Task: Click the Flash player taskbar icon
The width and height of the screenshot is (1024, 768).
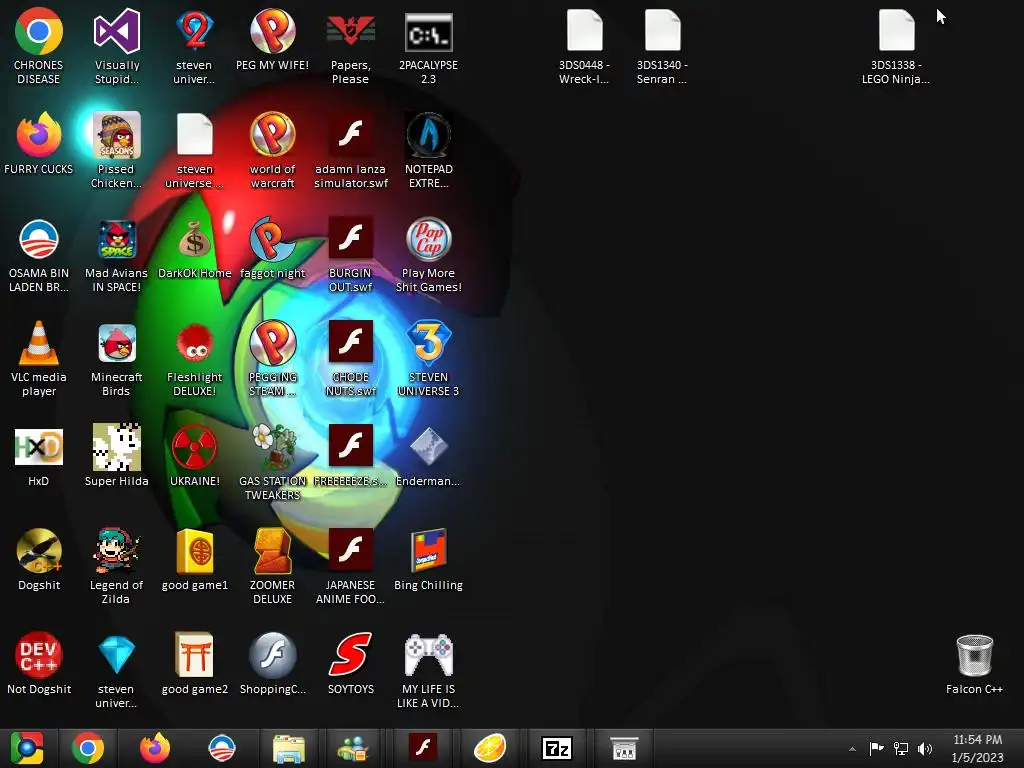Action: (423, 748)
